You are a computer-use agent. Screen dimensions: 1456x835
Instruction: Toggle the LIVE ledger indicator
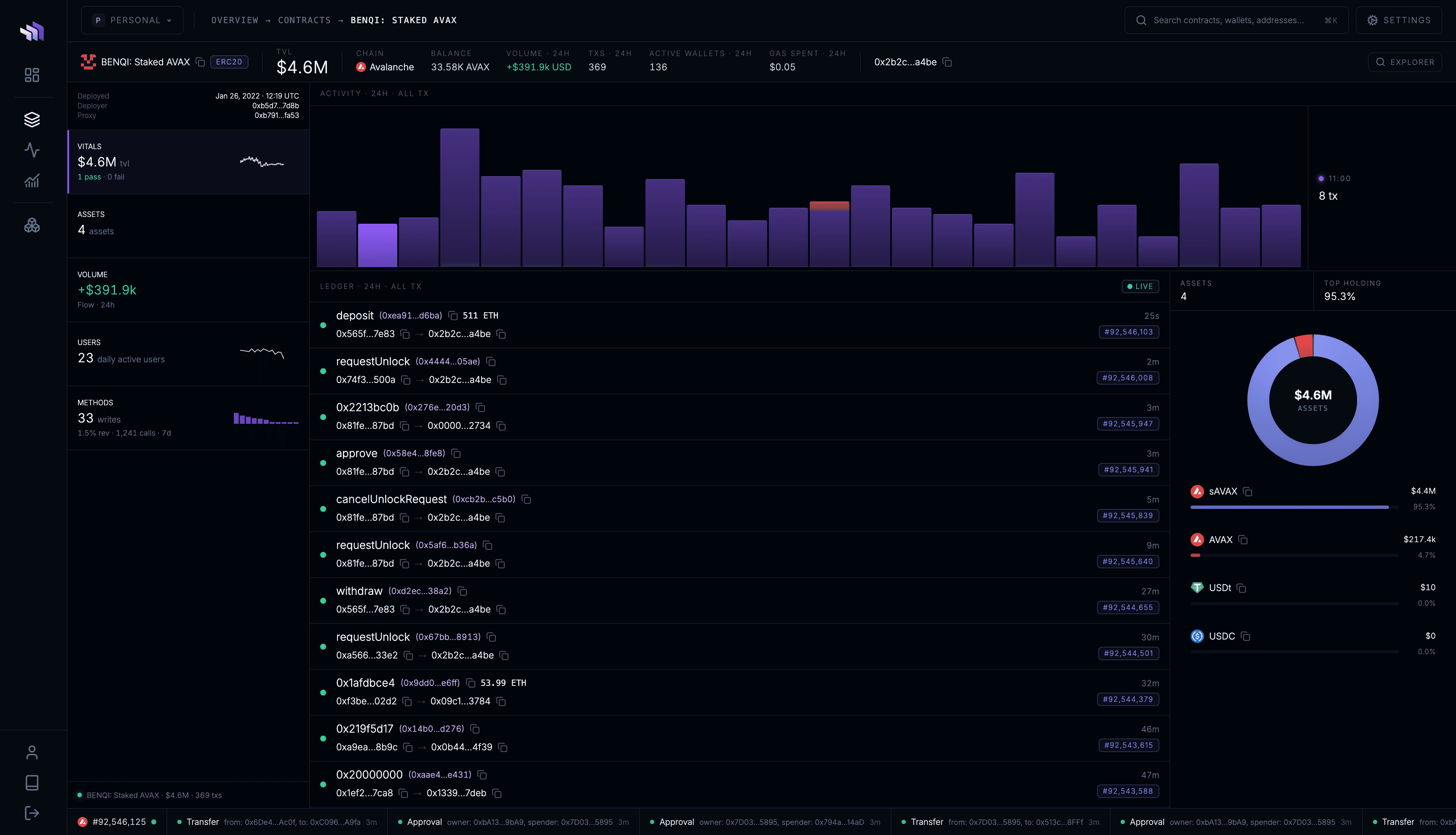point(1140,286)
